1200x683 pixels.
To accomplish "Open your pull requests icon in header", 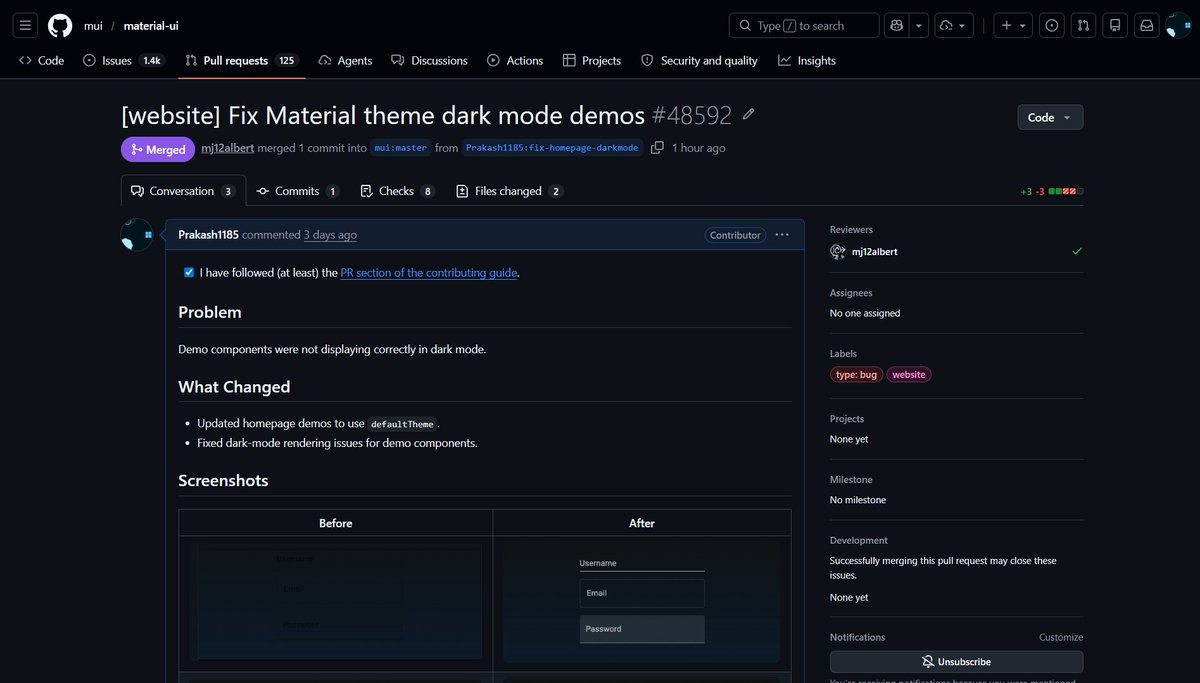I will pos(1083,26).
